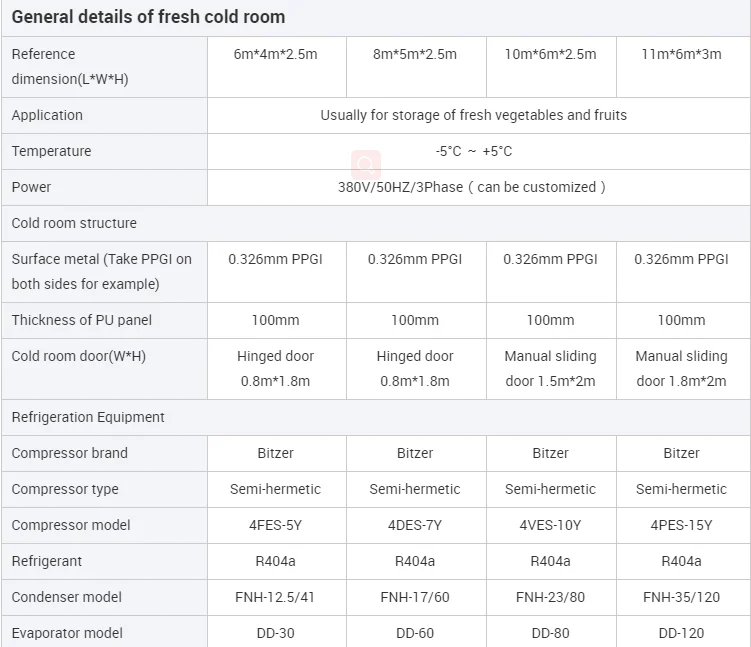The height and width of the screenshot is (647, 751).
Task: Click the Manual sliding door 1.5m*2m cell
Action: pyautogui.click(x=550, y=368)
